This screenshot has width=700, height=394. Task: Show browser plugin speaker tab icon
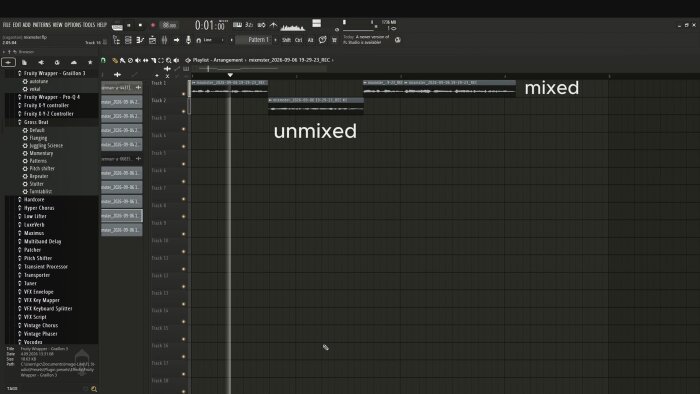41,62
